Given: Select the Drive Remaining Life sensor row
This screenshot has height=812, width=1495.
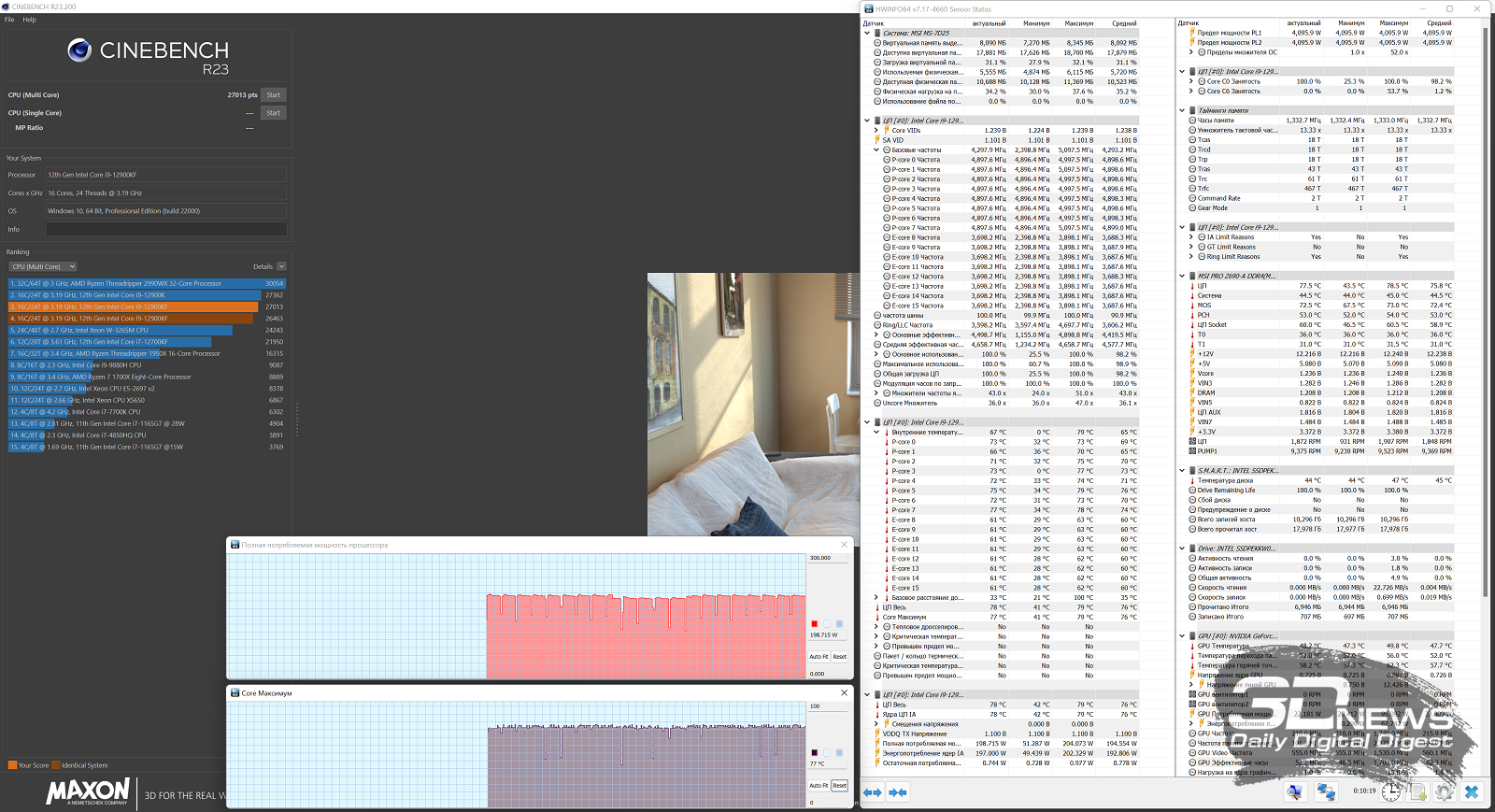Looking at the screenshot, I should point(1321,491).
